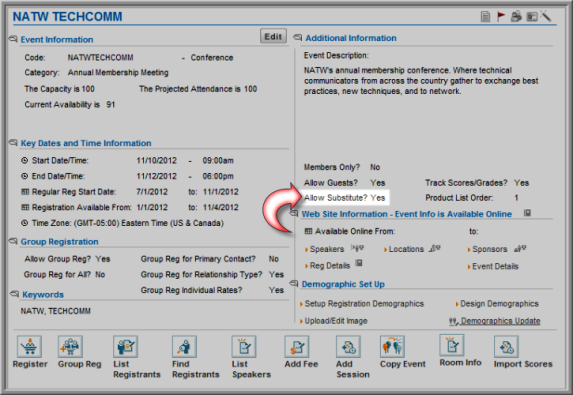Click the icon beside Reg Details
The image size is (573, 395).
359,263
